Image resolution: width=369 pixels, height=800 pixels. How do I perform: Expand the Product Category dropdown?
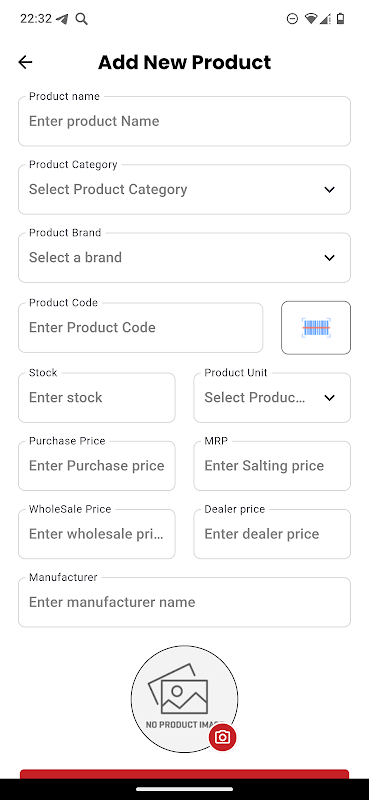pyautogui.click(x=184, y=189)
